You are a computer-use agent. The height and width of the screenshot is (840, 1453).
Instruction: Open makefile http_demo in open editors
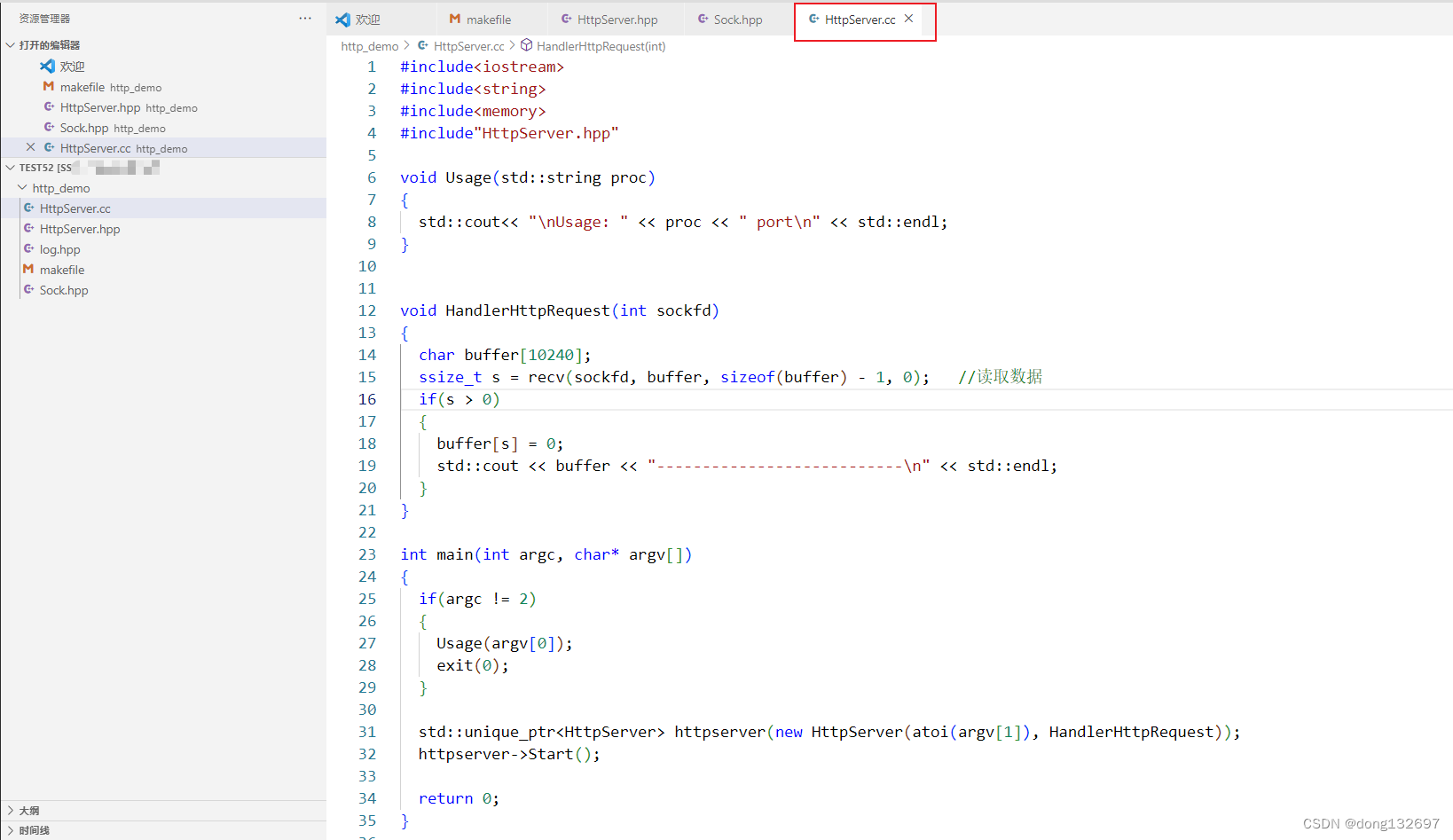163,87
